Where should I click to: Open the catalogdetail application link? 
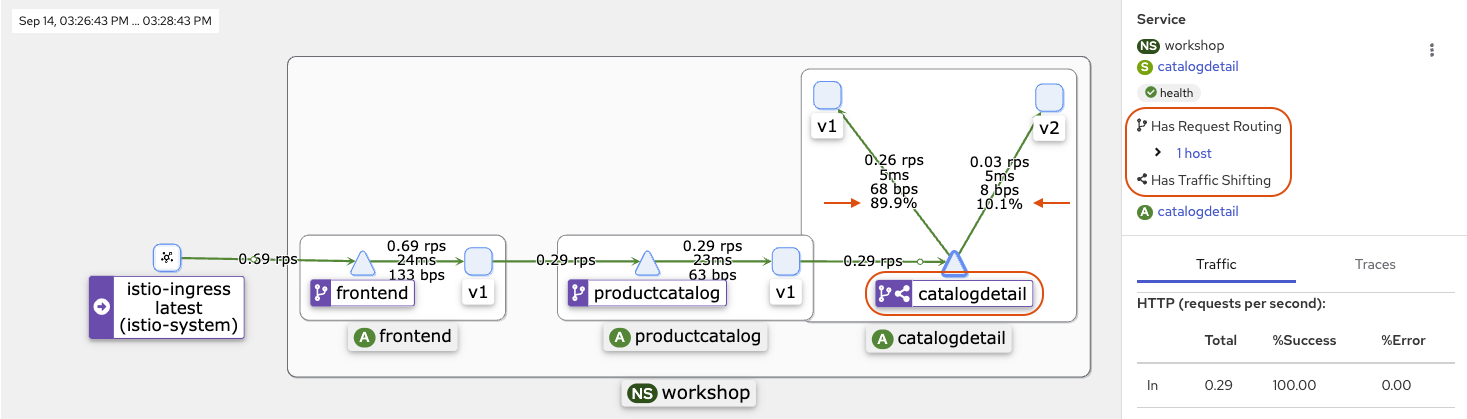1198,212
